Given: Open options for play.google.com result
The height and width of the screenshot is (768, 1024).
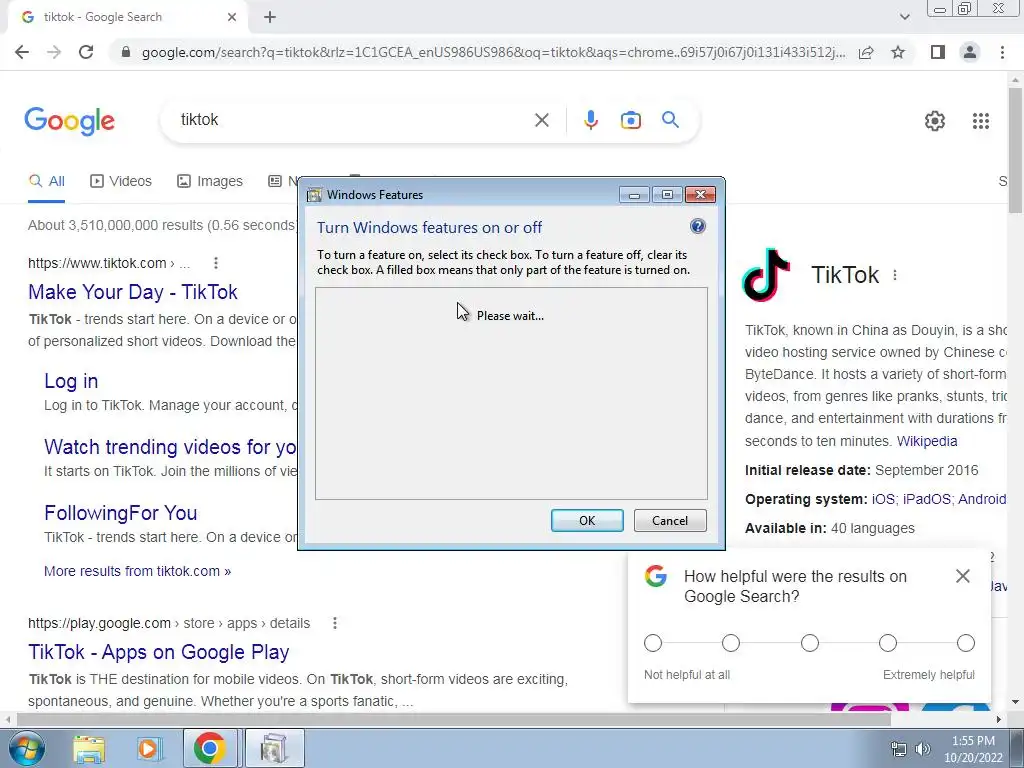Looking at the screenshot, I should [x=334, y=623].
